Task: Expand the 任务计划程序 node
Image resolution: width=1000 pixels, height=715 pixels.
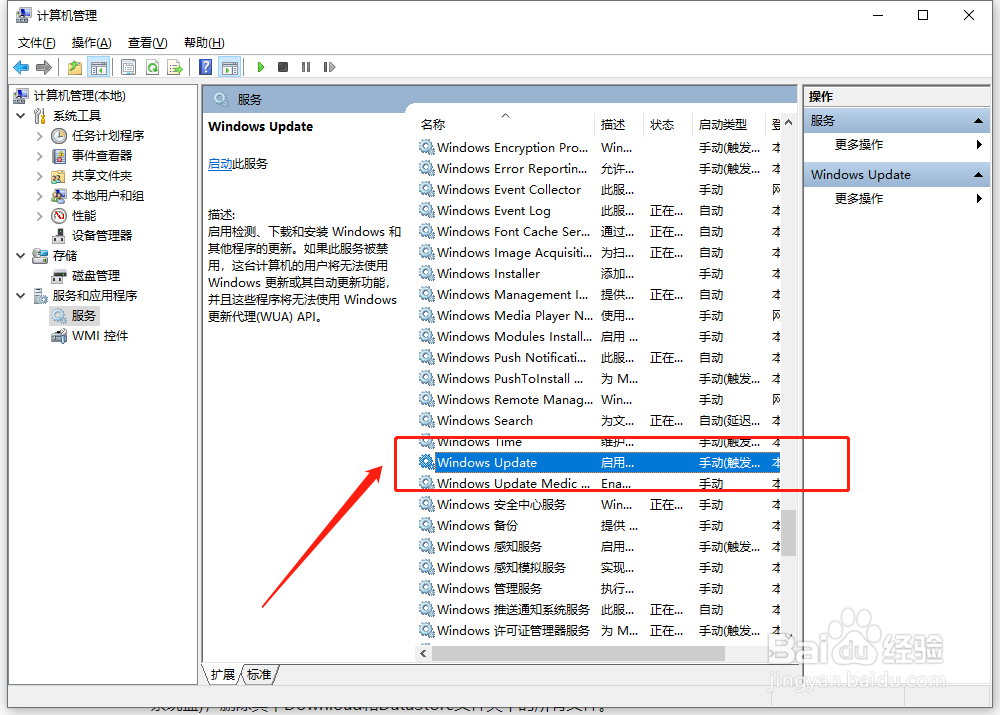Action: coord(40,136)
